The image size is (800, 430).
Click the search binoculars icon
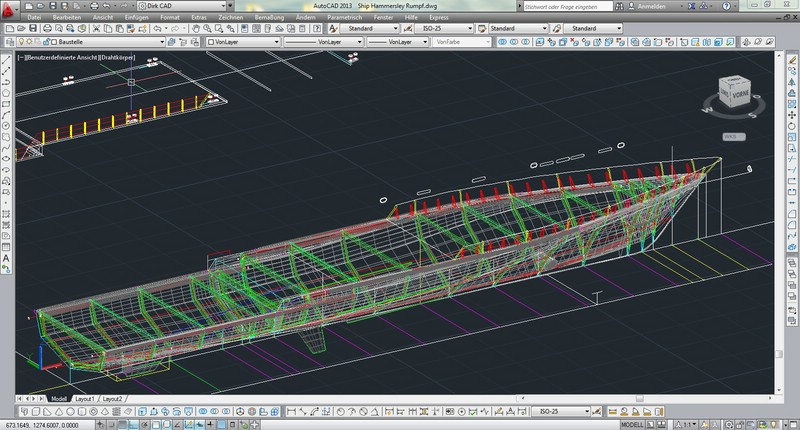(x=619, y=6)
